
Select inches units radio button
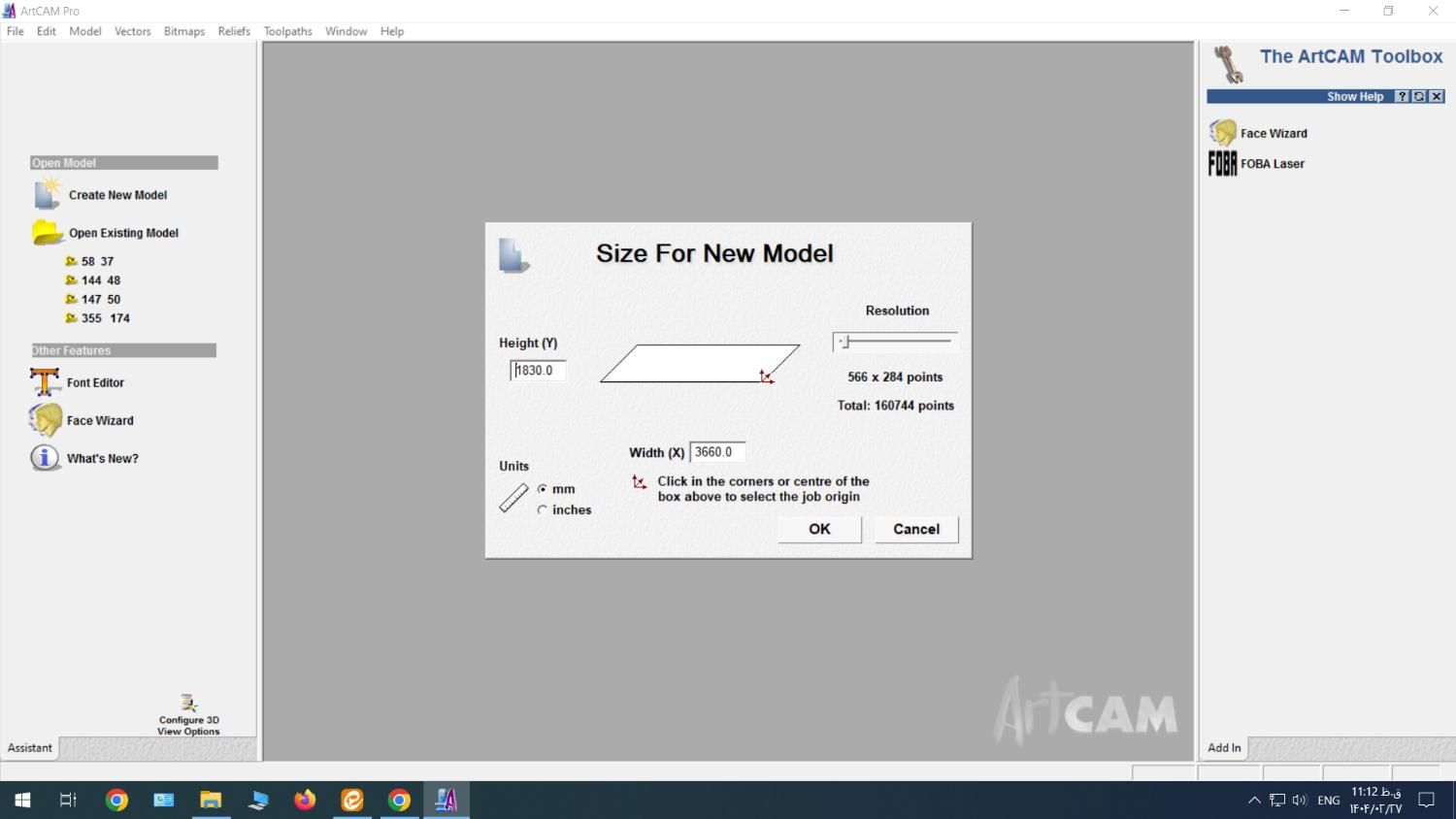[x=543, y=509]
